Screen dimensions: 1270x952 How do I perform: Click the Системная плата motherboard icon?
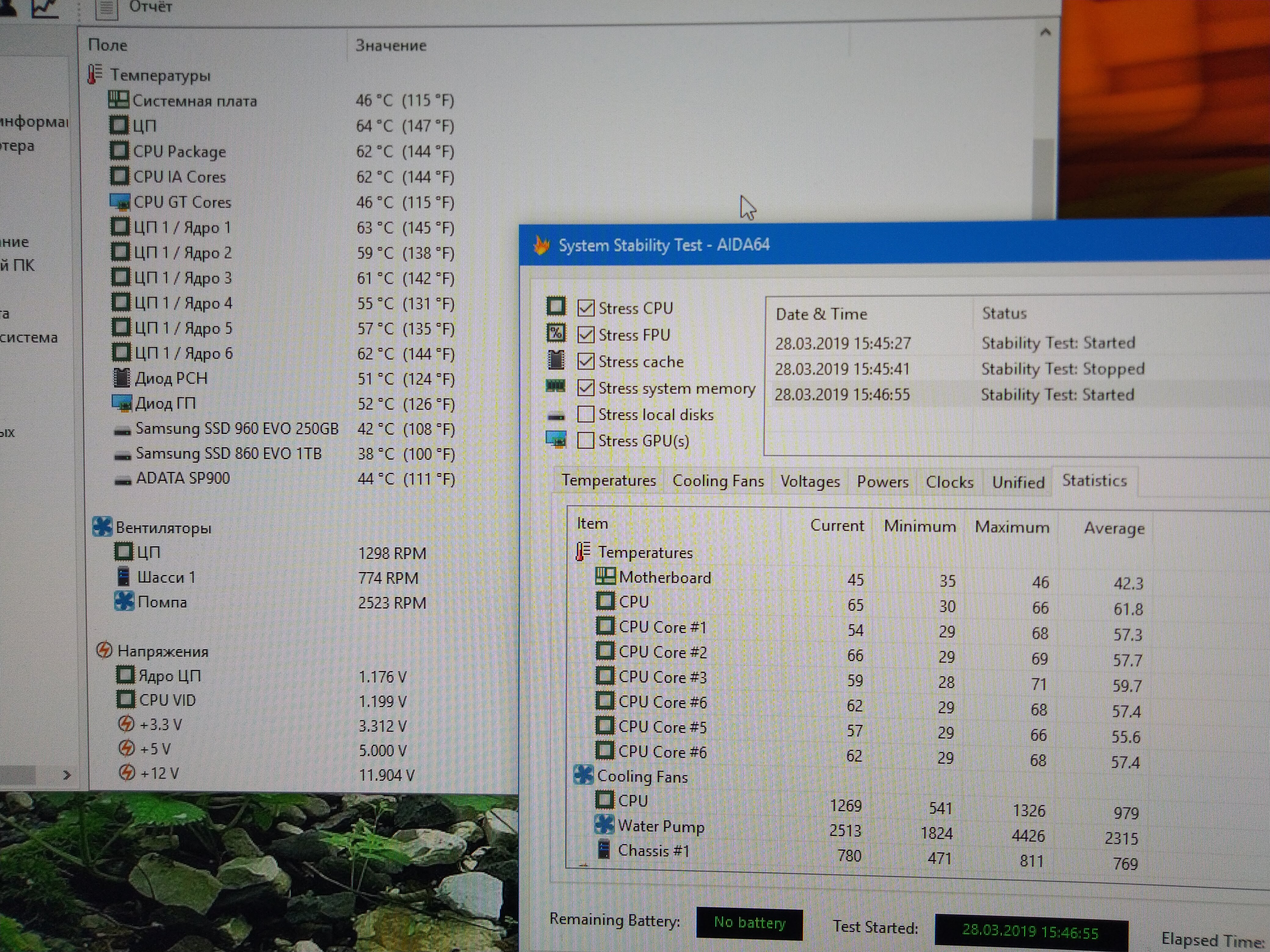pyautogui.click(x=118, y=100)
